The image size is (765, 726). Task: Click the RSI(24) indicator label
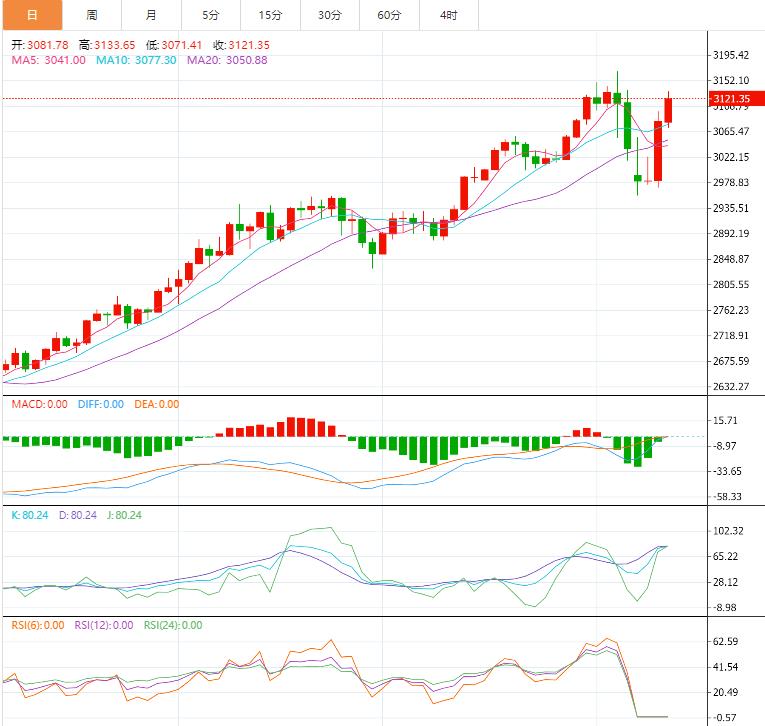pos(173,625)
